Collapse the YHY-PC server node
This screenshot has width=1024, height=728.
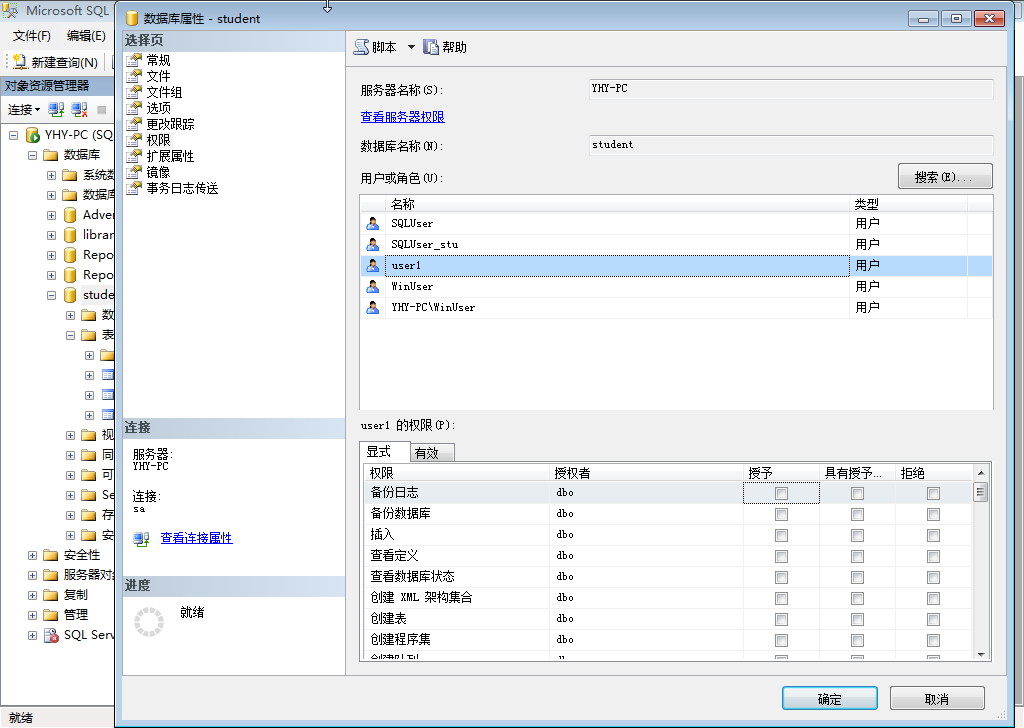point(13,135)
